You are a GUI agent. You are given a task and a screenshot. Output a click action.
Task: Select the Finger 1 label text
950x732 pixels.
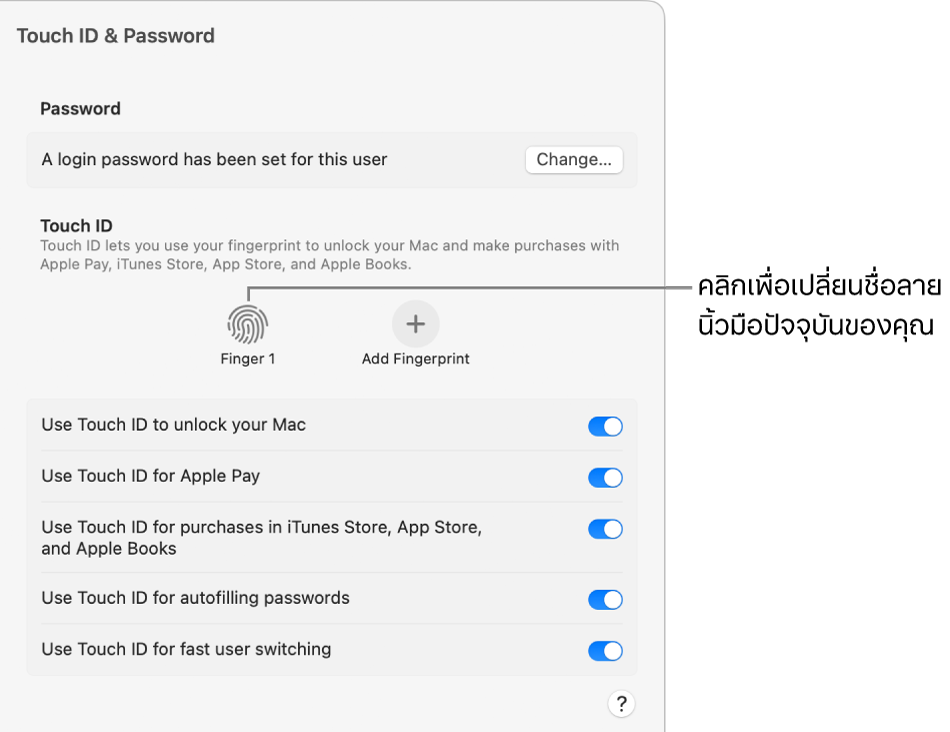(247, 357)
